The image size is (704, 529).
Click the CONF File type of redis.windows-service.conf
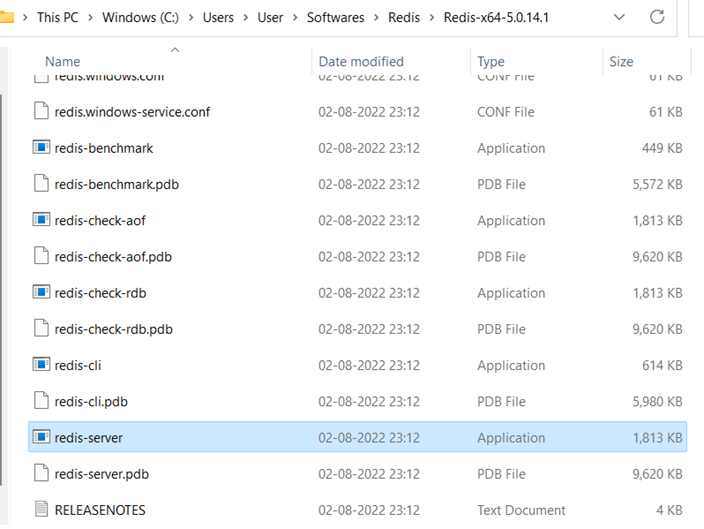(x=506, y=112)
